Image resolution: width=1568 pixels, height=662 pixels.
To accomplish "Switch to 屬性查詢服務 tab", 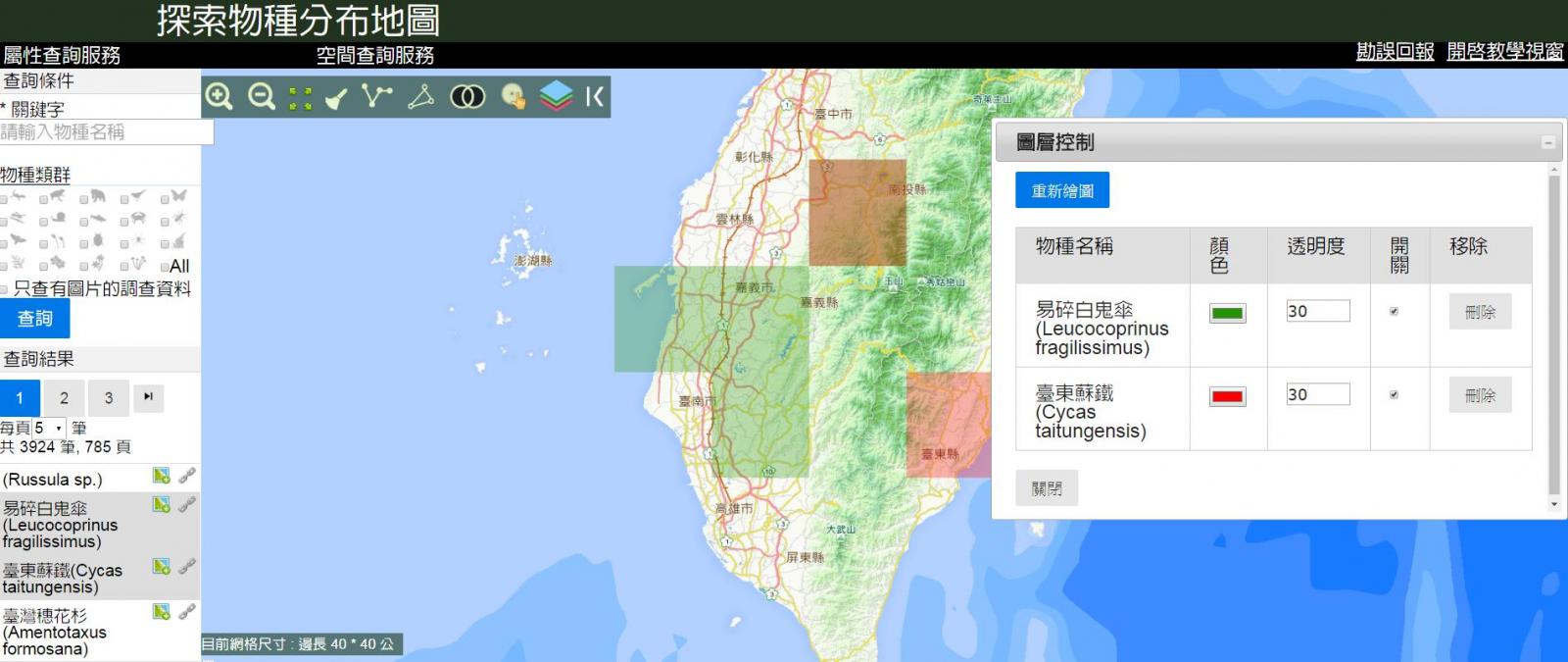I will [61, 55].
